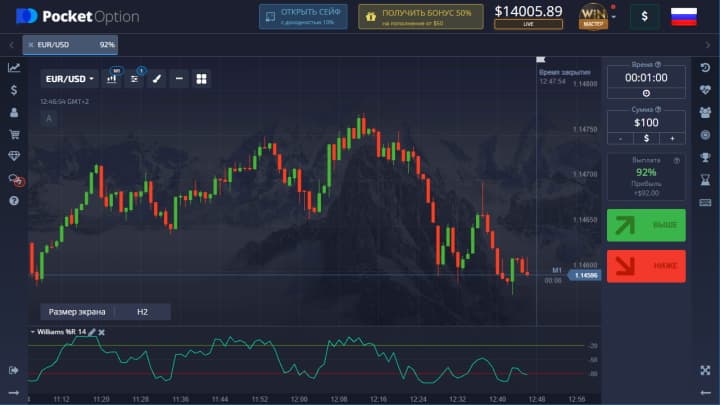Open the market shopping cart icon
The image size is (720, 405).
(14, 134)
